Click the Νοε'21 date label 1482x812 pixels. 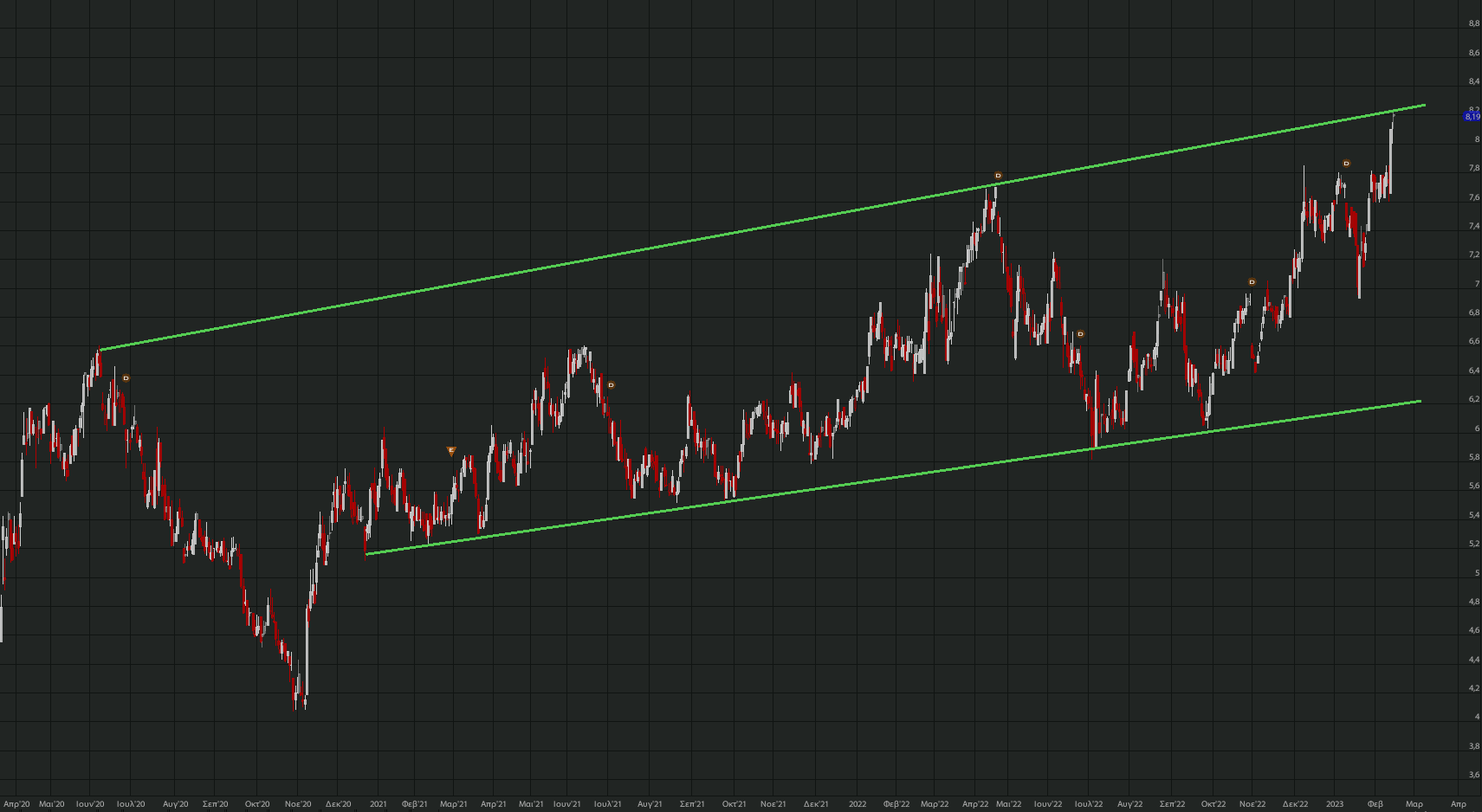(773, 804)
